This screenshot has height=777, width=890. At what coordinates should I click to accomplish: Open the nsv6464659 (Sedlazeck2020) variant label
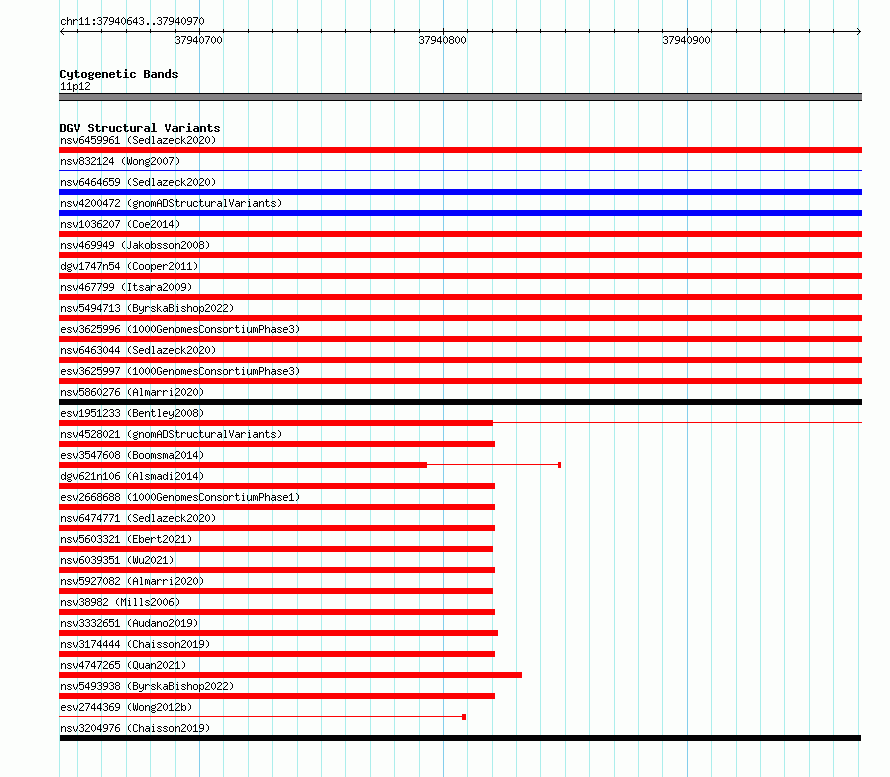pos(138,182)
